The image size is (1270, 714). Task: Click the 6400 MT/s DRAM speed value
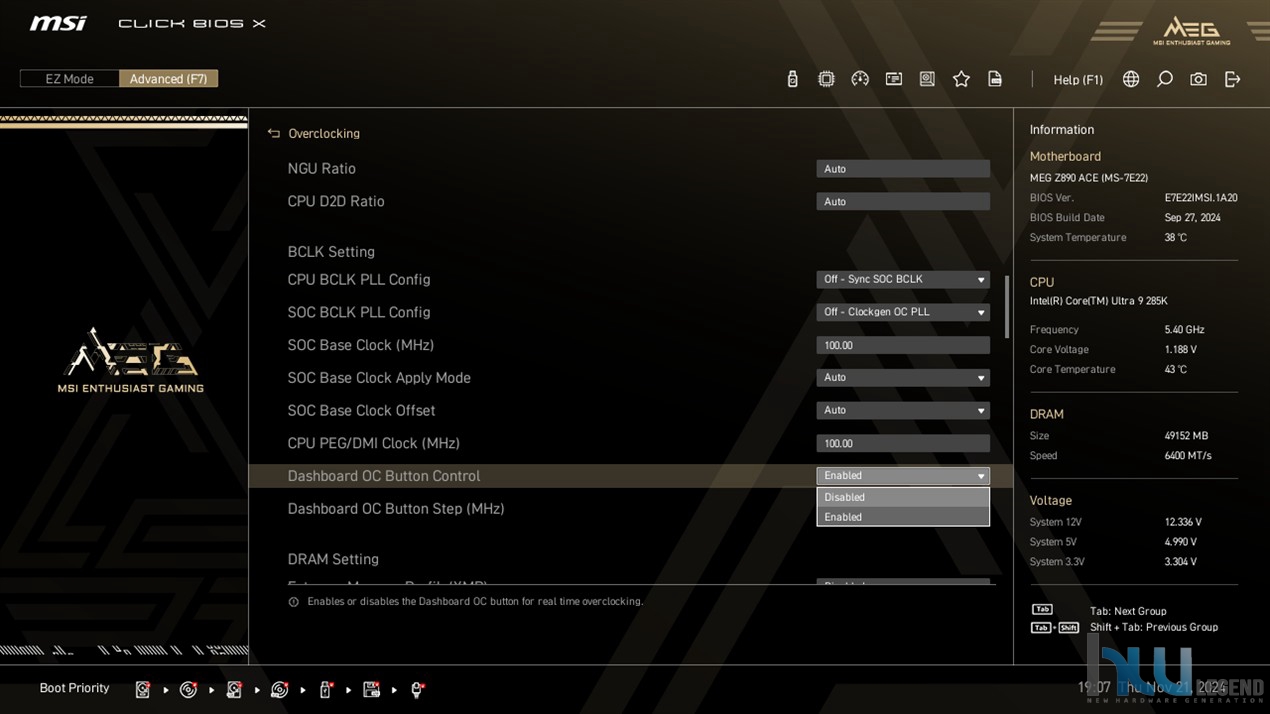click(1188, 456)
